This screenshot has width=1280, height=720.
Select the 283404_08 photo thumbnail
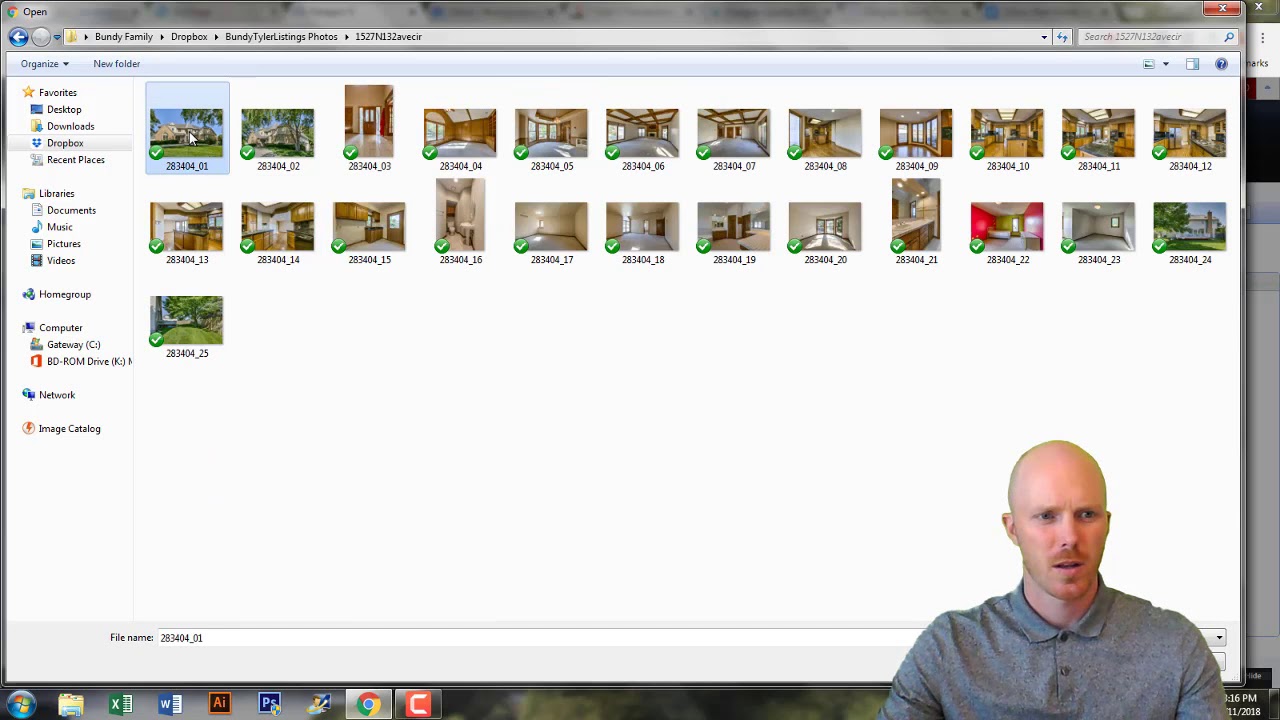[x=825, y=133]
